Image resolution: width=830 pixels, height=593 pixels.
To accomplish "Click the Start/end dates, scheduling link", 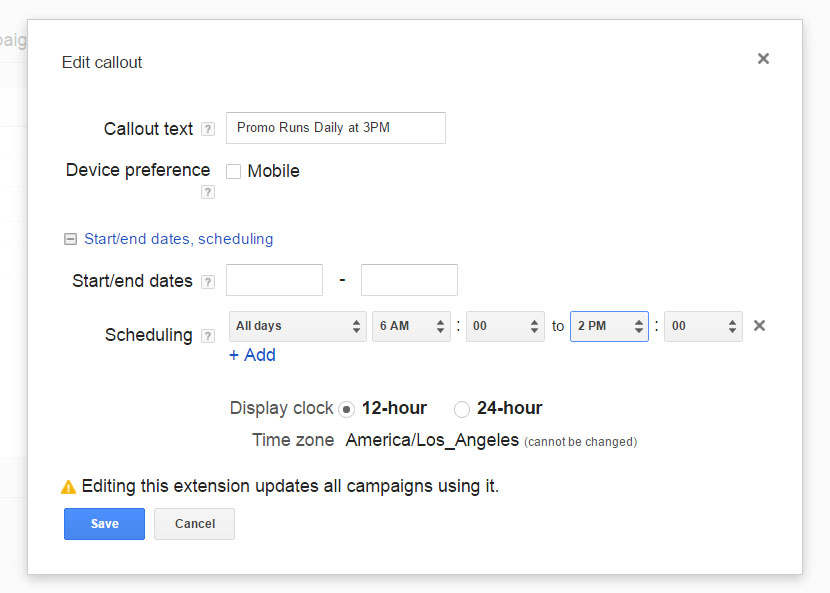I will (x=178, y=239).
